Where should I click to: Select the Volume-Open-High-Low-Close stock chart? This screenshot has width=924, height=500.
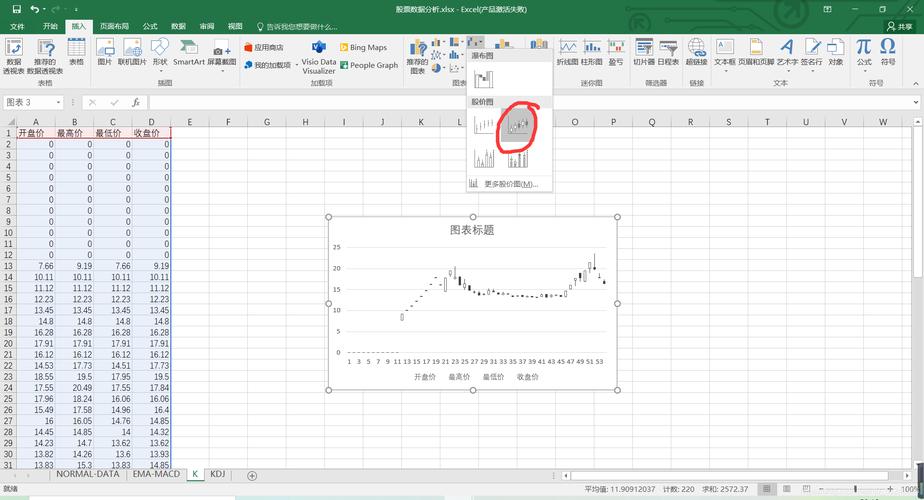(518, 158)
